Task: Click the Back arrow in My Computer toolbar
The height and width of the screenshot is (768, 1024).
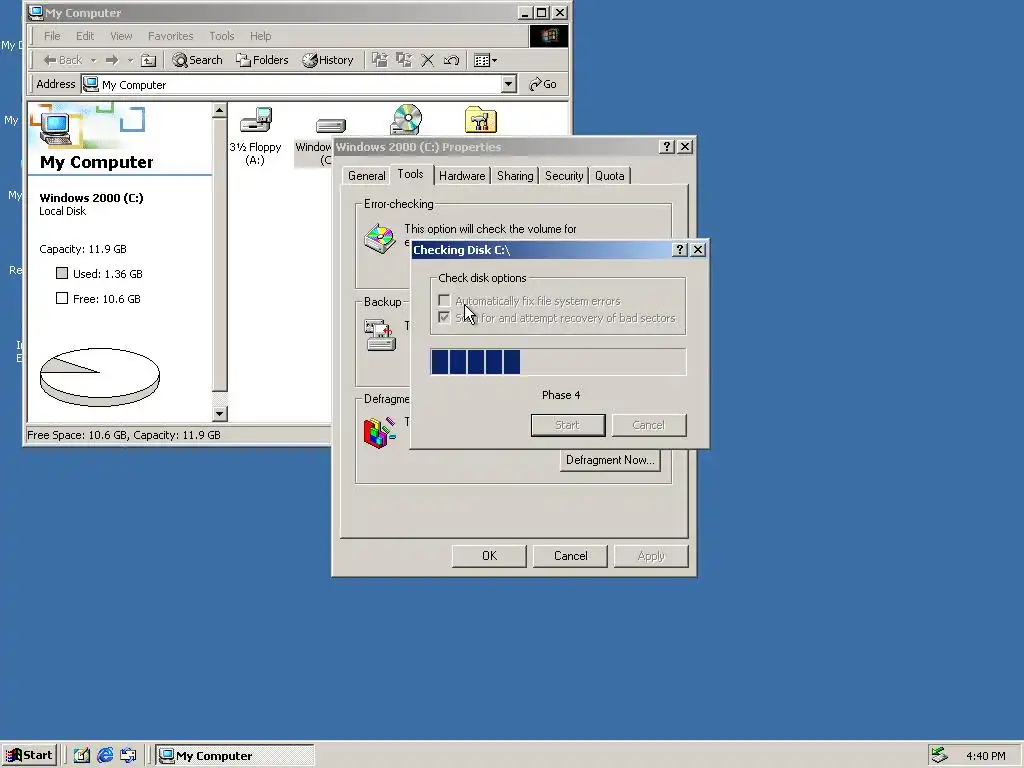Action: (62, 60)
